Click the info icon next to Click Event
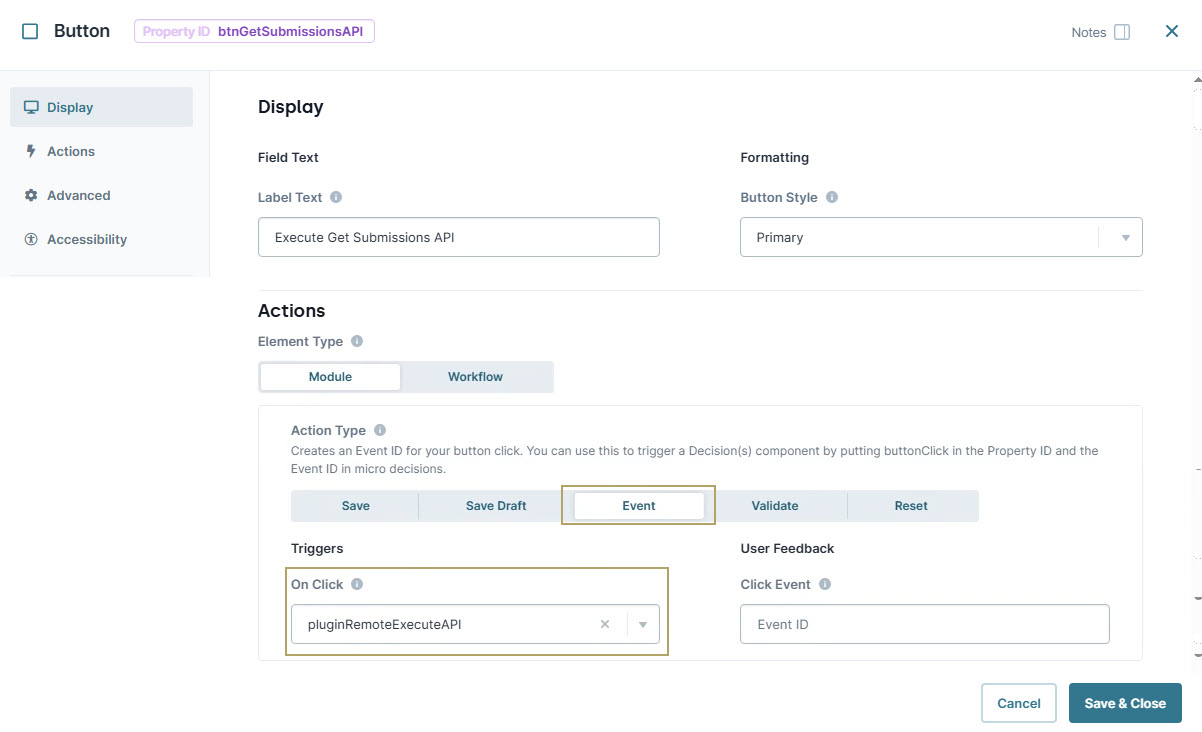Screen dimensions: 1202x732 [x=826, y=584]
